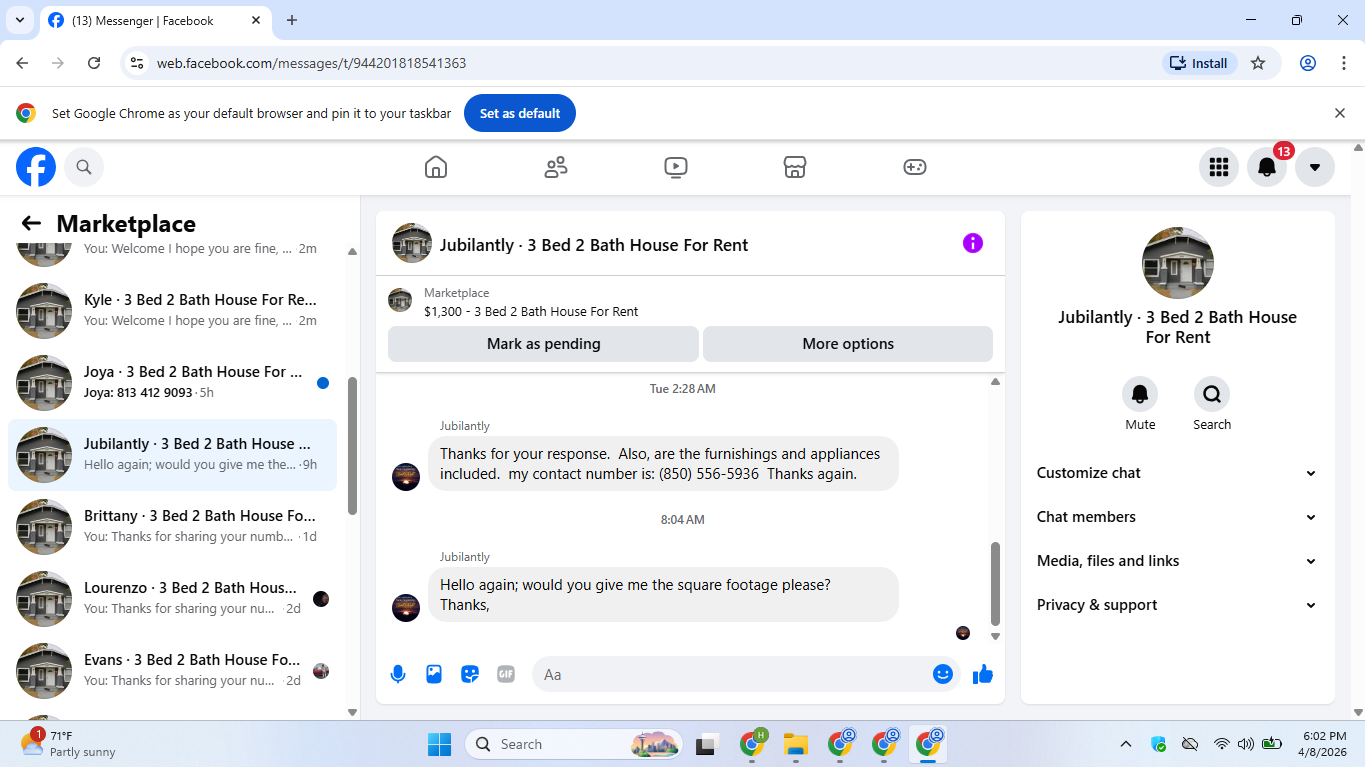Mute this chat bell icon
This screenshot has width=1365, height=767.
pyautogui.click(x=1140, y=394)
